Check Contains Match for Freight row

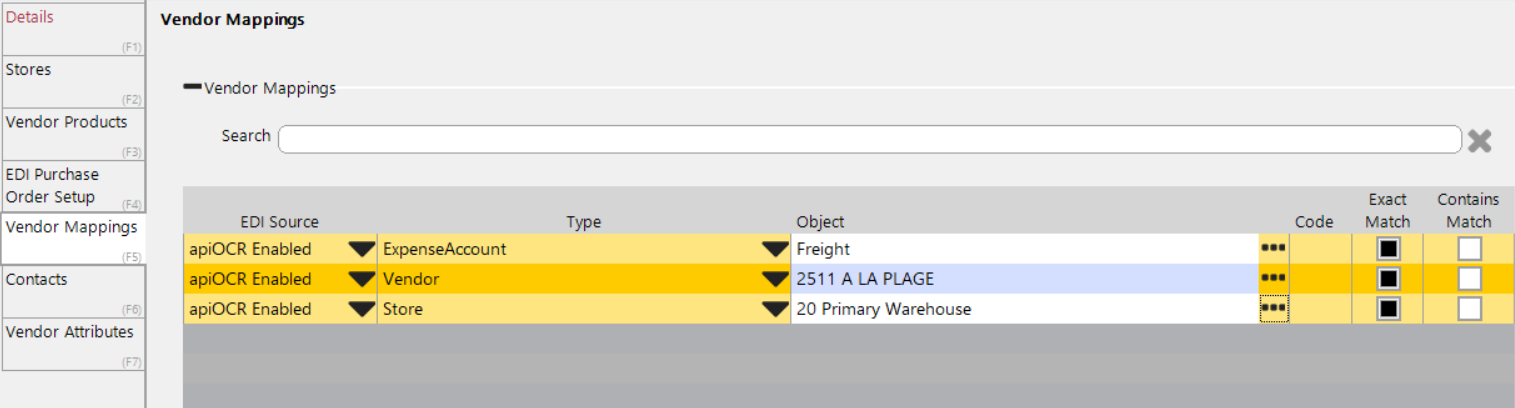tap(1468, 249)
